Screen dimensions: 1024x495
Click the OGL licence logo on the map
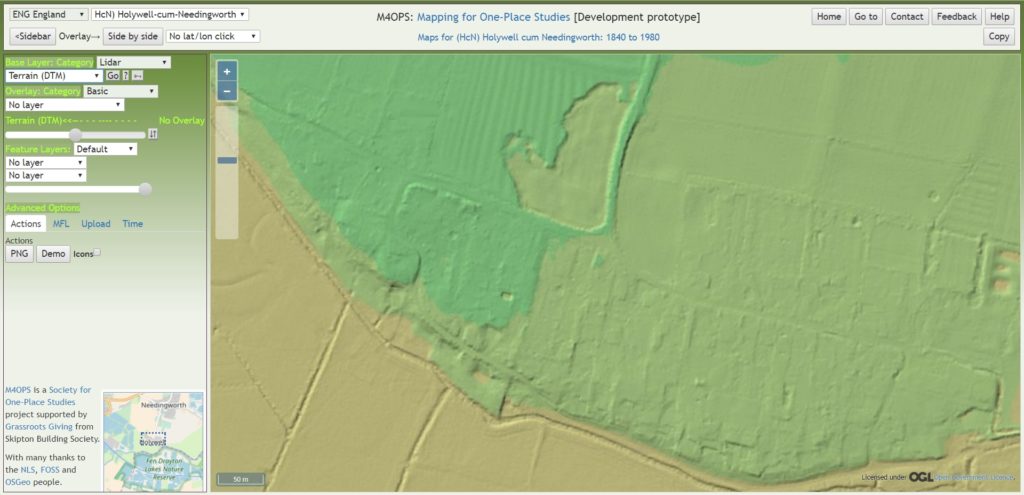[921, 477]
